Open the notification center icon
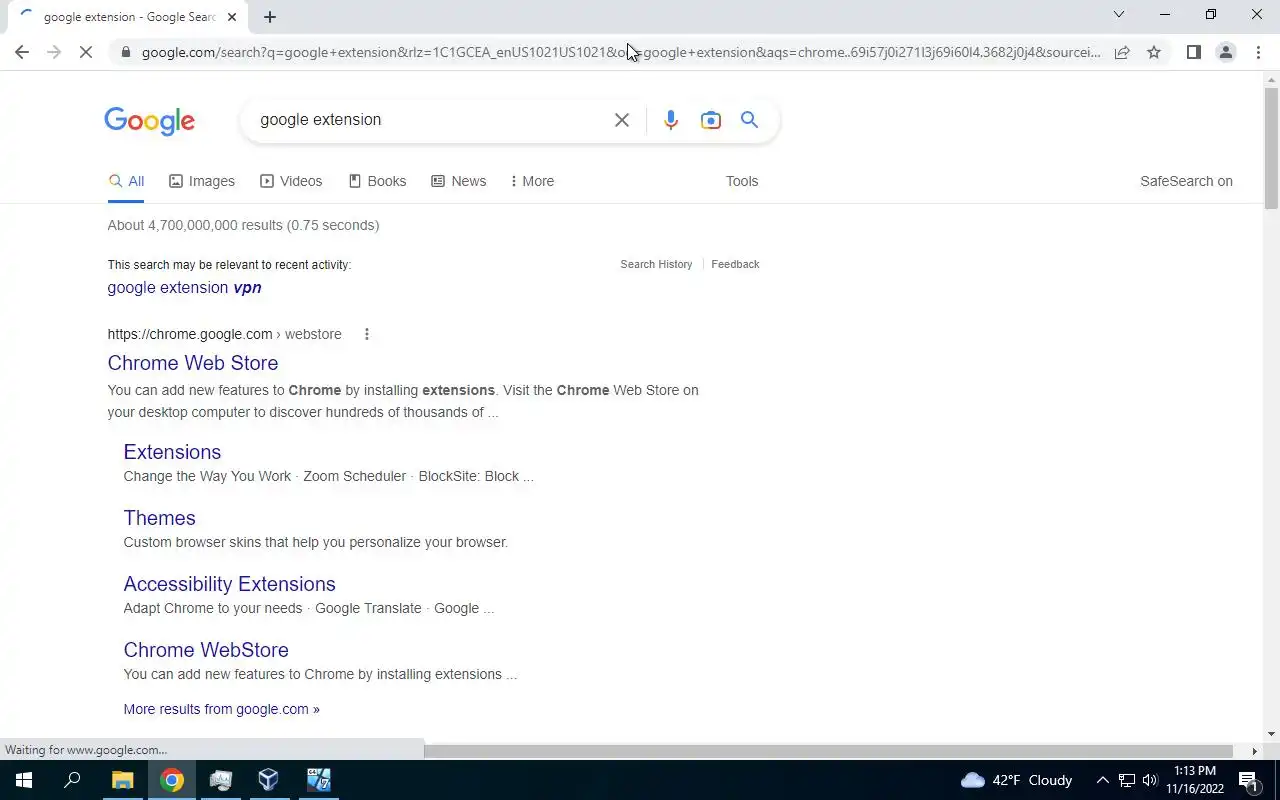Viewport: 1280px width, 800px height. (1248, 780)
